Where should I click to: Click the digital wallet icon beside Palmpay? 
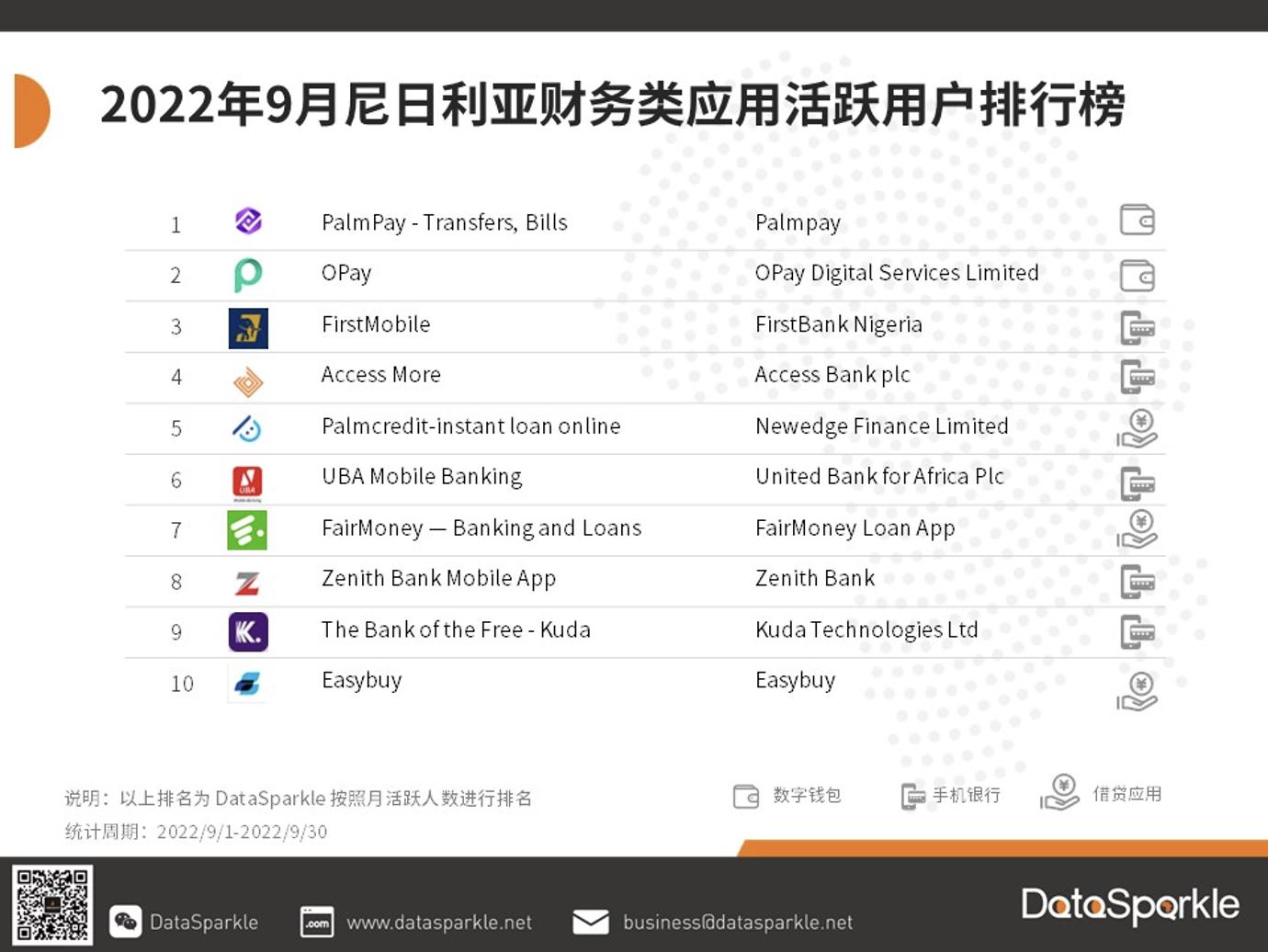1137,220
